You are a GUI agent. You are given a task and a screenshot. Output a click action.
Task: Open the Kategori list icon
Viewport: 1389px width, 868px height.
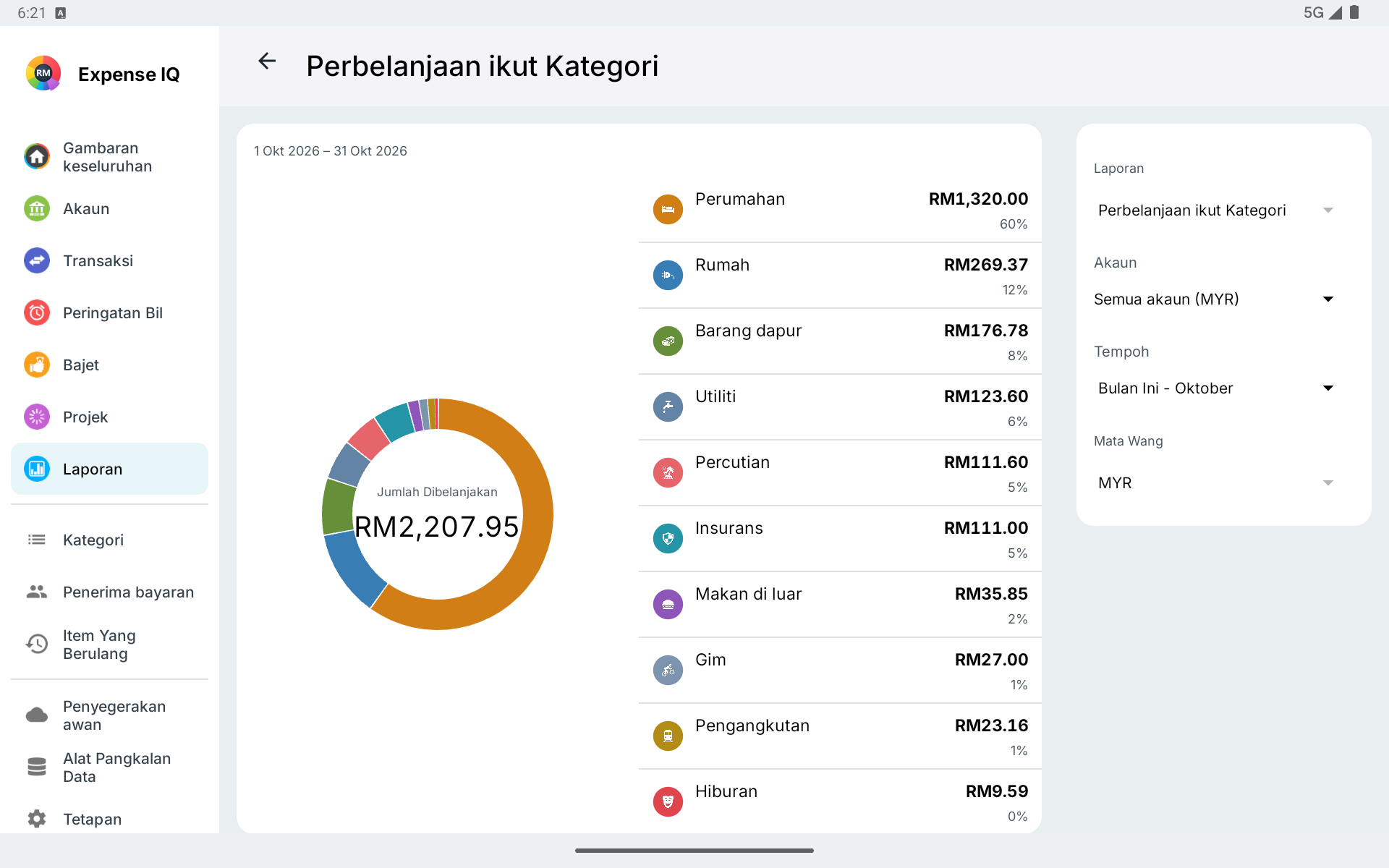(x=37, y=540)
